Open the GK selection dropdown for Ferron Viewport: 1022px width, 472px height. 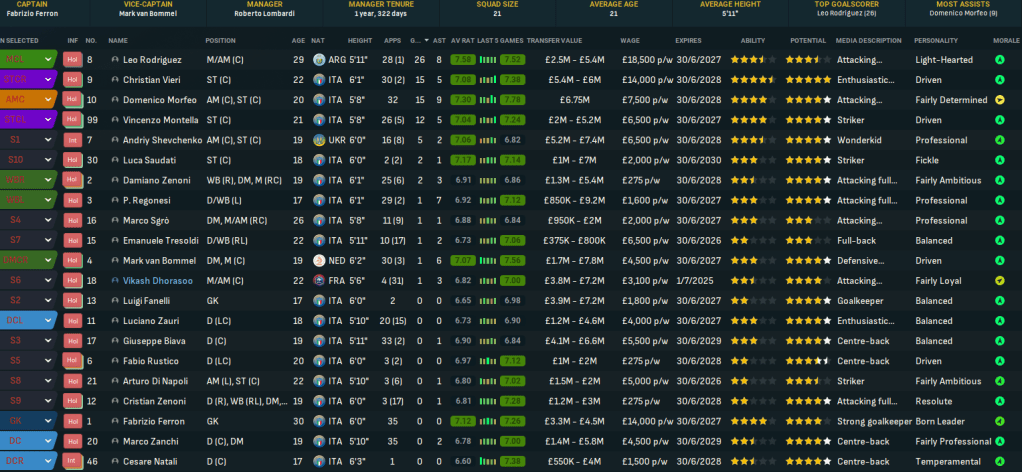(x=47, y=420)
